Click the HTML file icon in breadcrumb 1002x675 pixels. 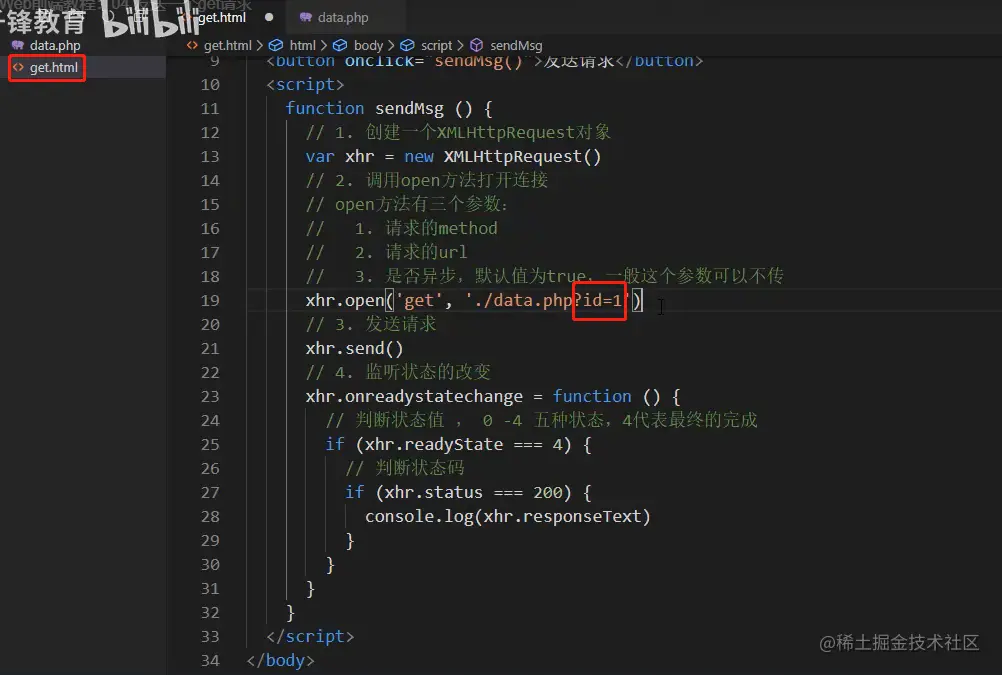coord(192,45)
